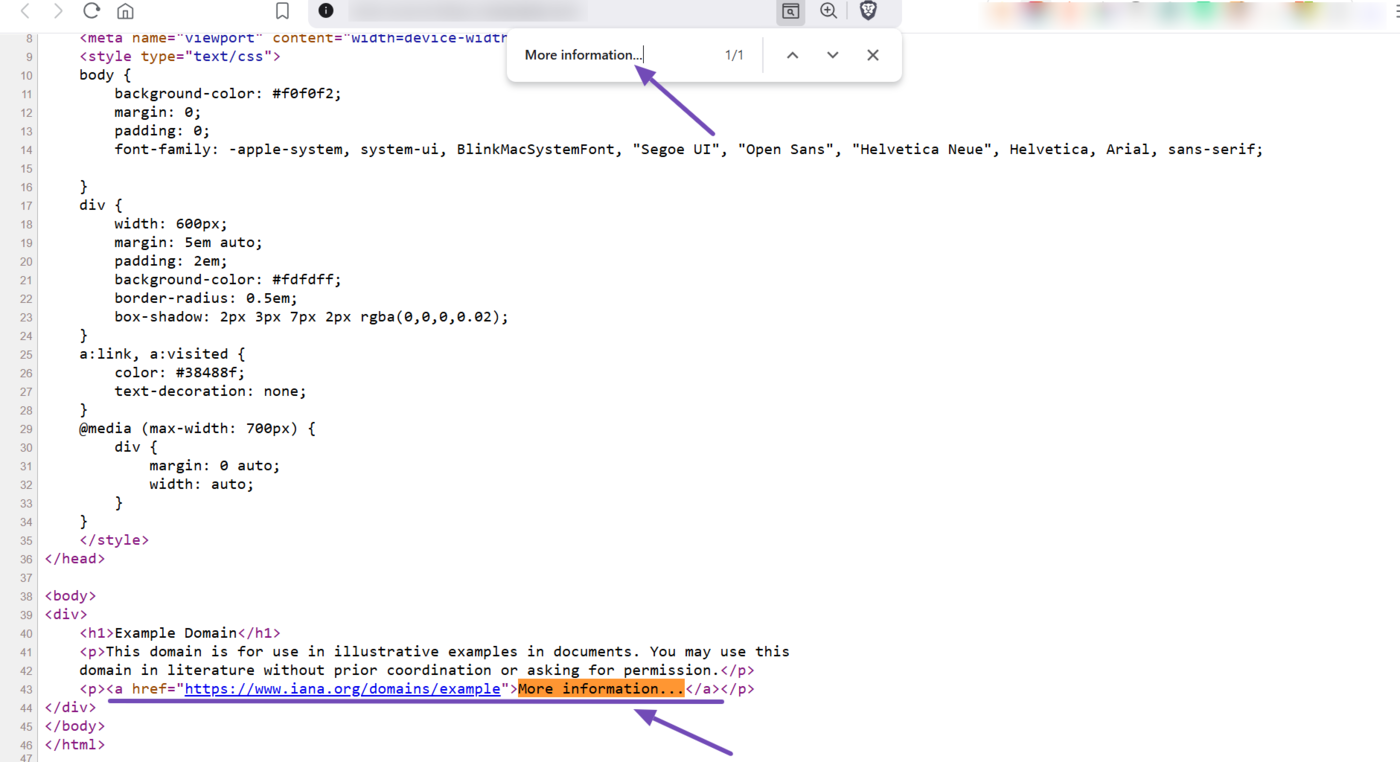Screen dimensions: 1400x762
Task: Click the #38488f color value in source
Action: pos(209,372)
